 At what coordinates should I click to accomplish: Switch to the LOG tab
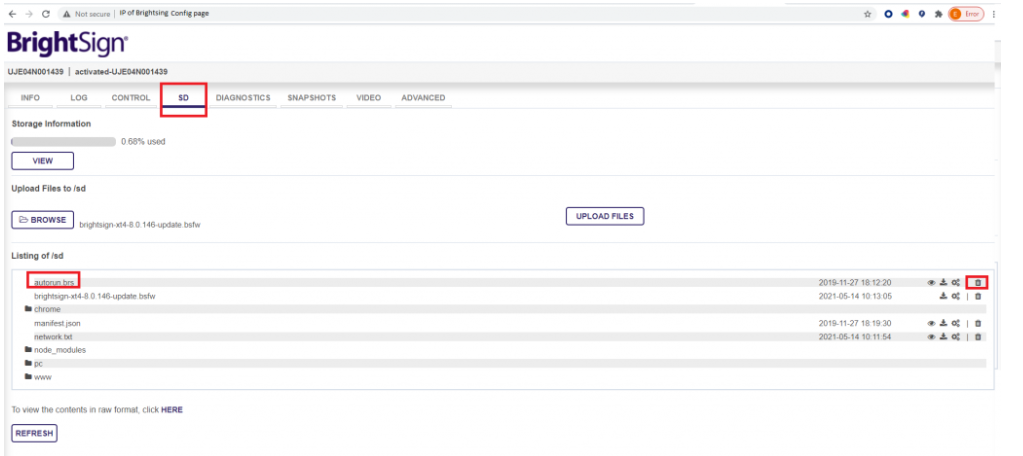point(79,98)
